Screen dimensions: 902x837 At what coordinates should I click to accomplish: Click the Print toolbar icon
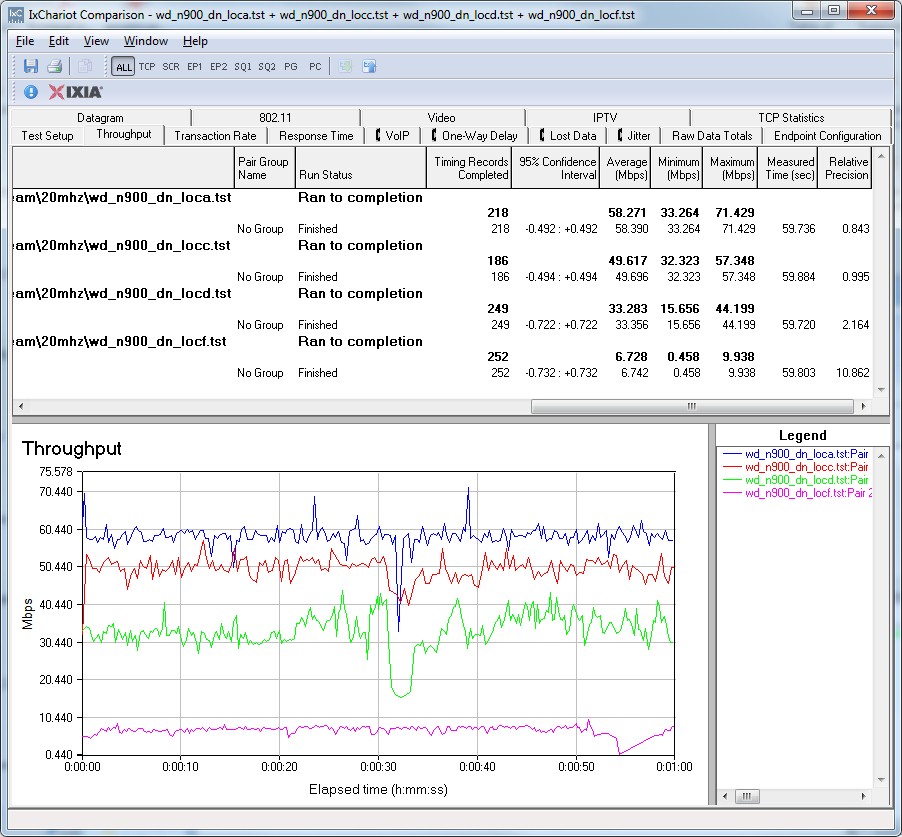pos(55,66)
